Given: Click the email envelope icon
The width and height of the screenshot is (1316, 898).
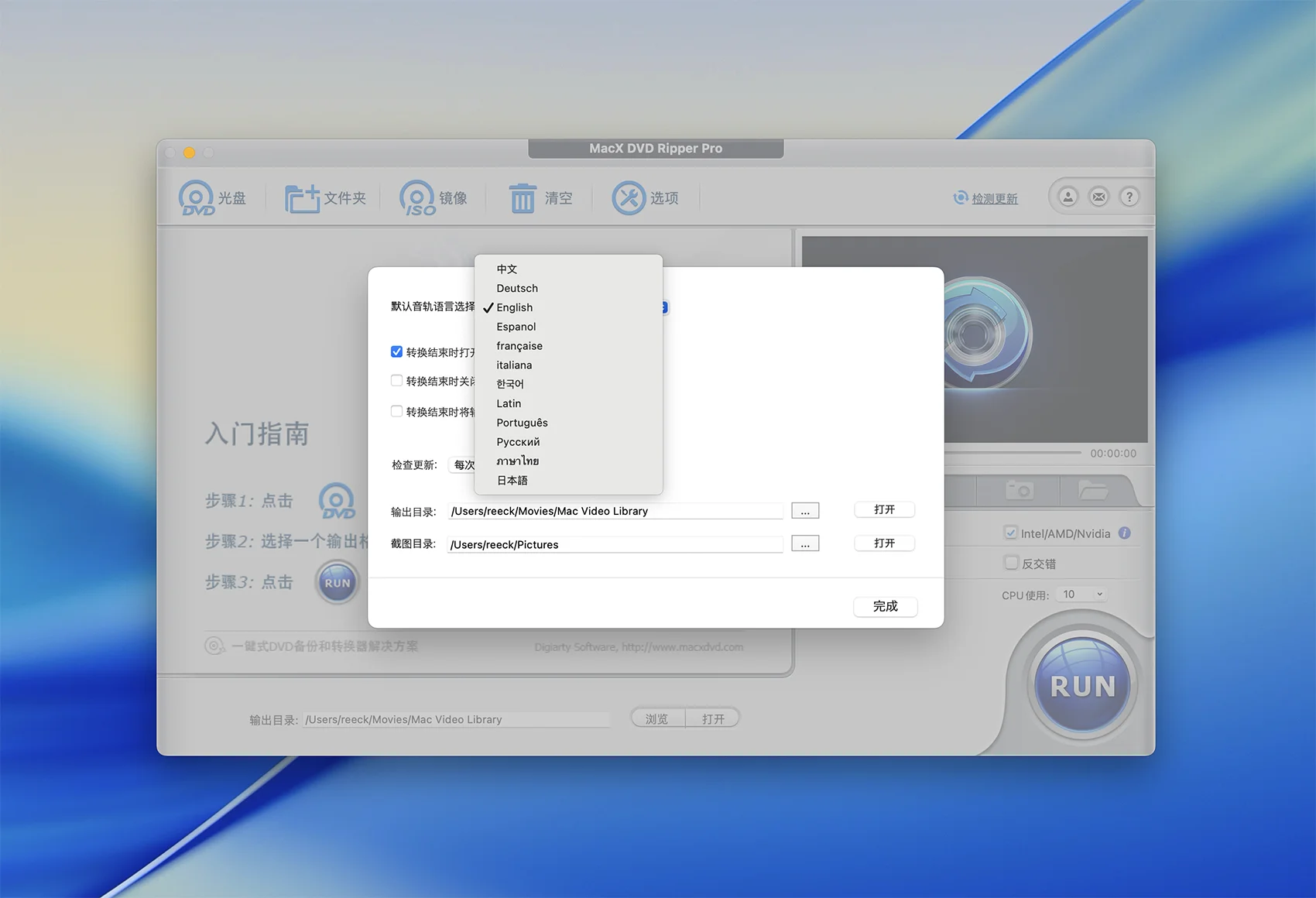Looking at the screenshot, I should point(1098,197).
